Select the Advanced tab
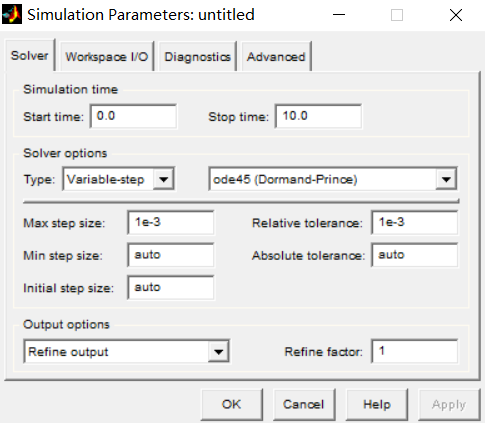The height and width of the screenshot is (423, 485). tap(276, 56)
